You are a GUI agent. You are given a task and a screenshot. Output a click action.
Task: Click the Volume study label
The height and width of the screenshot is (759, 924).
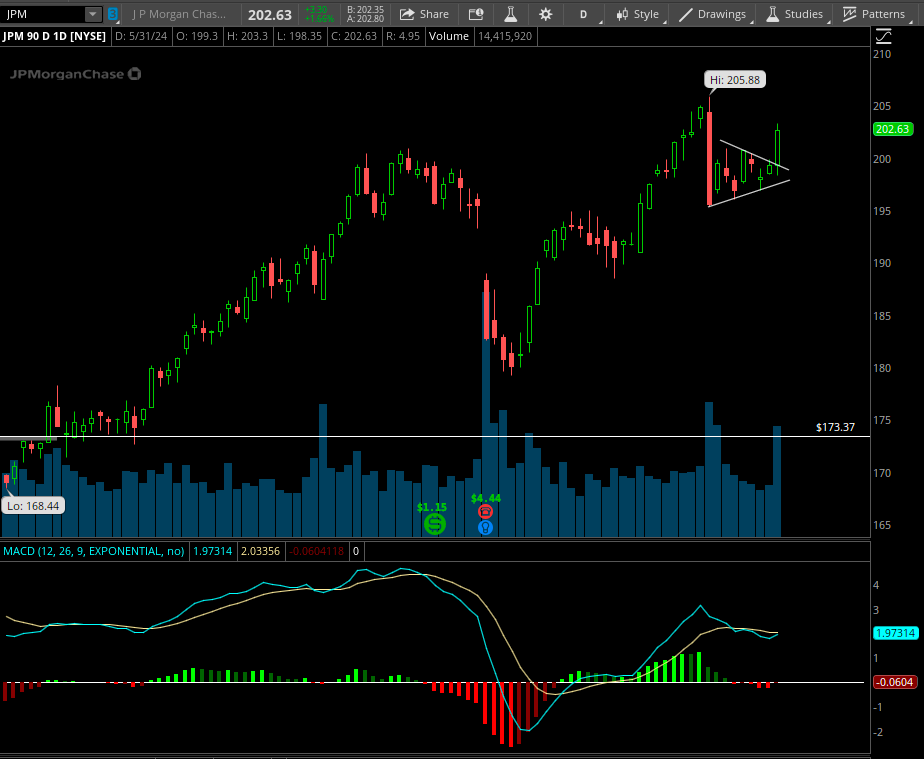[449, 36]
